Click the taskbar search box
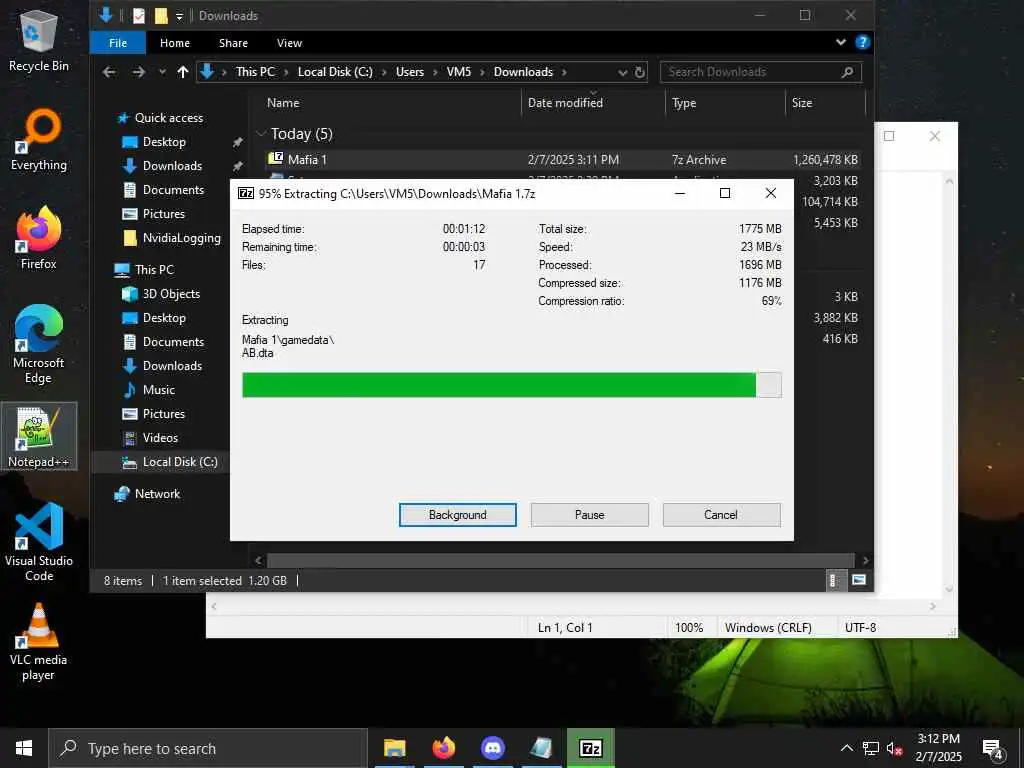 (x=208, y=748)
